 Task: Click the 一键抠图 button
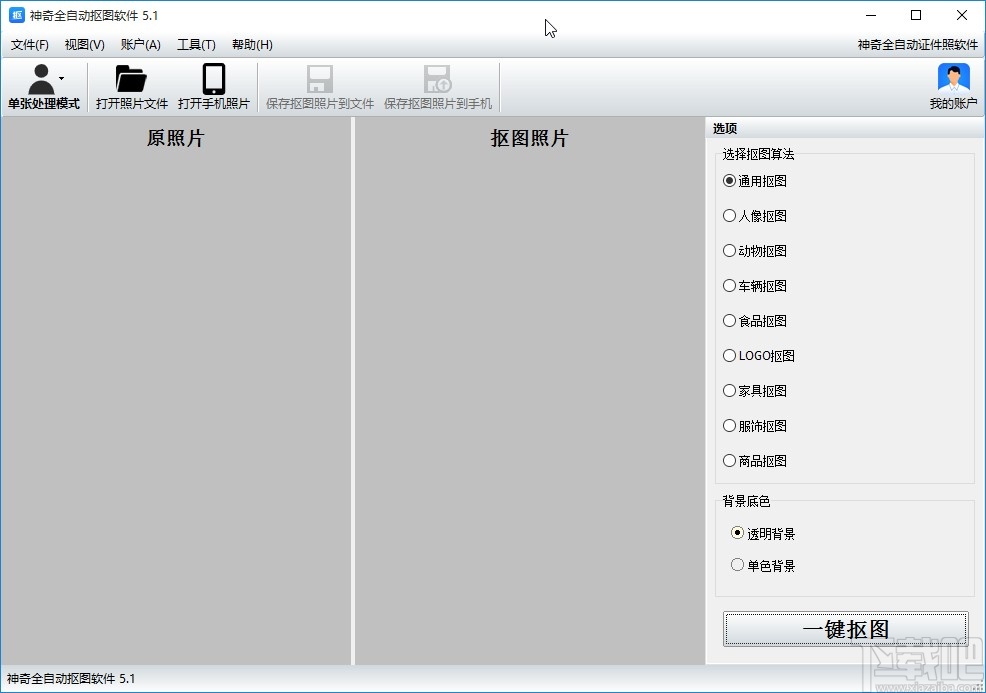[x=845, y=629]
